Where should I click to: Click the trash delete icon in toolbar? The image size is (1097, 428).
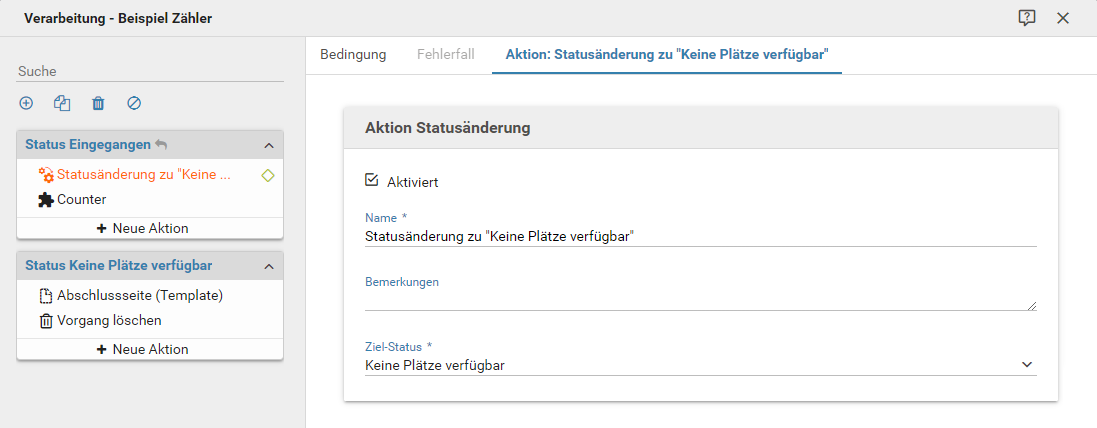[98, 103]
